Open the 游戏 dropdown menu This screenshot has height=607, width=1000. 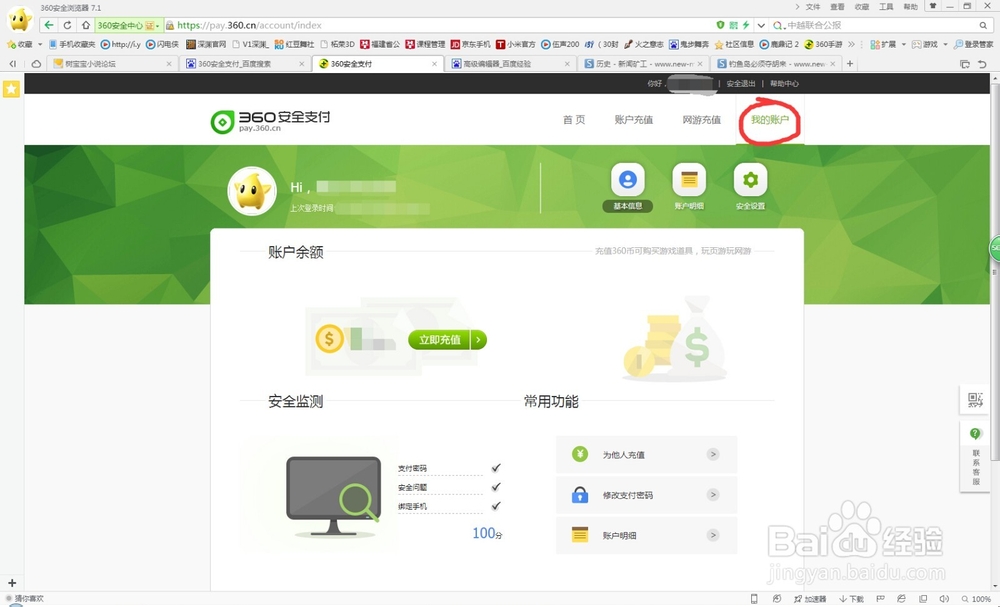[932, 44]
